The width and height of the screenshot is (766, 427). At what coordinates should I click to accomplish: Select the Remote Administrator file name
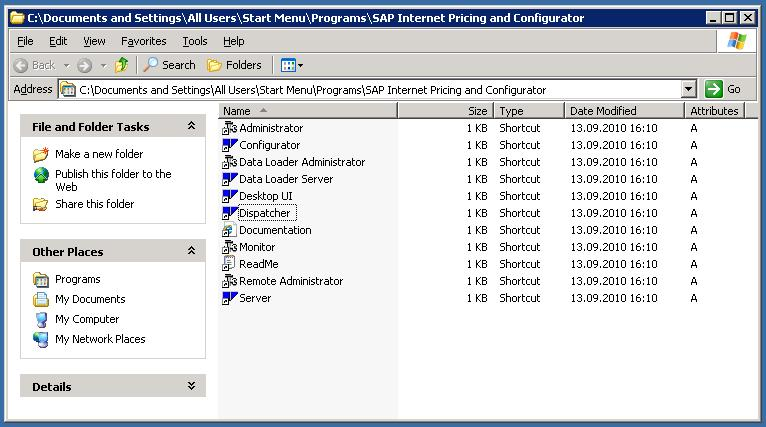291,281
